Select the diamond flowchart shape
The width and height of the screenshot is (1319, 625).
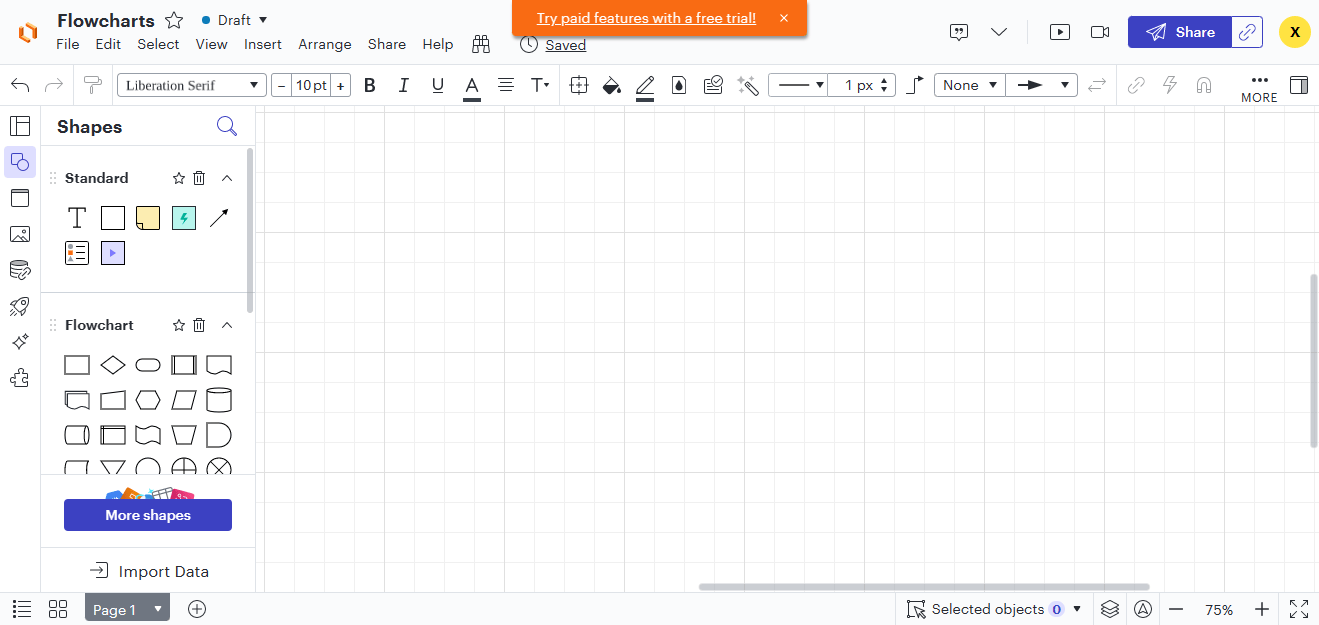(112, 365)
